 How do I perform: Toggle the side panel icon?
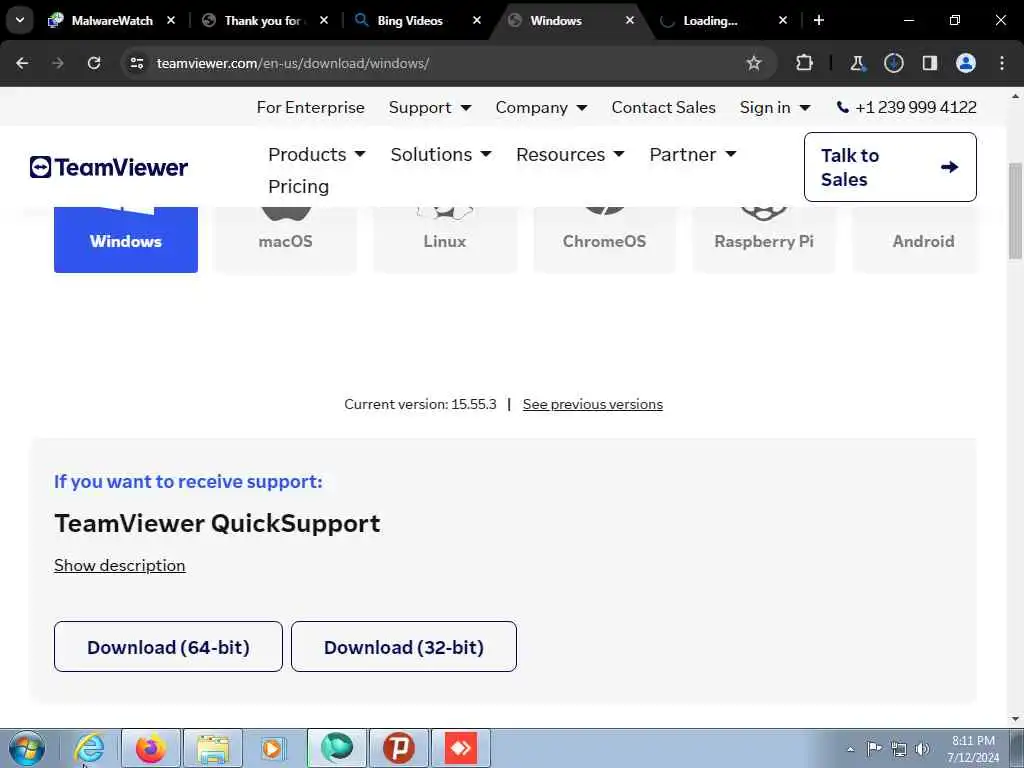(x=930, y=63)
